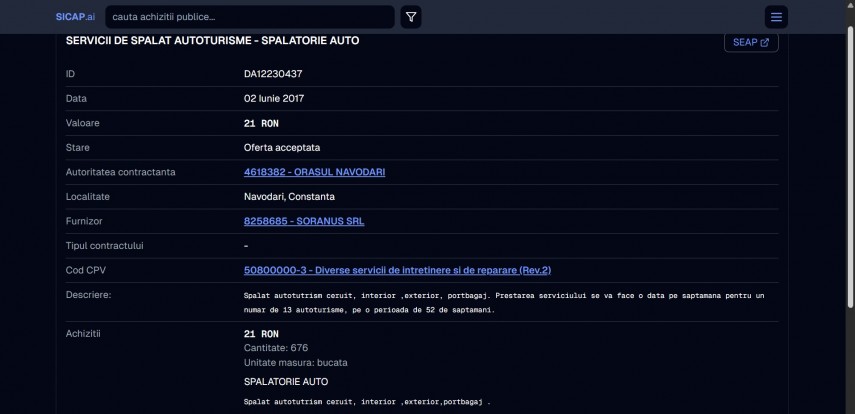
Task: Open the SEAP external link button
Action: click(x=750, y=42)
